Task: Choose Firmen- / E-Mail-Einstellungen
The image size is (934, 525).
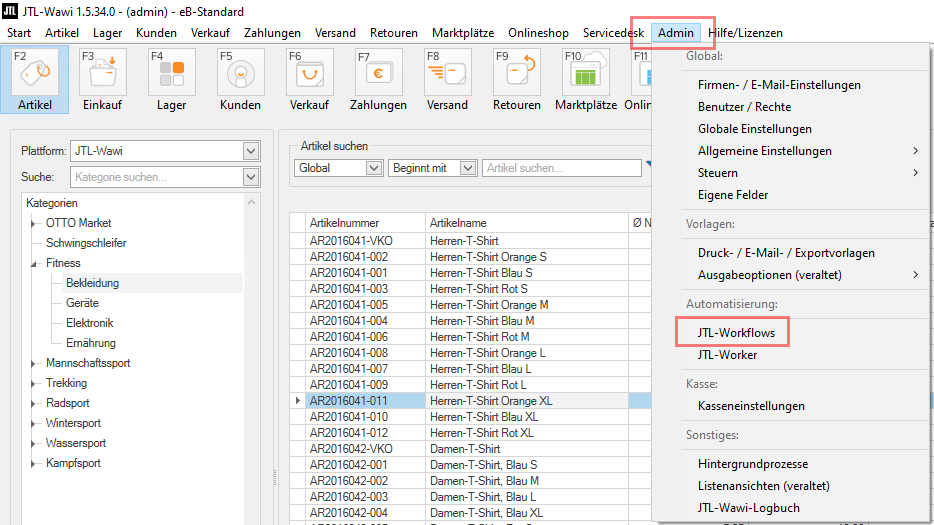Action: (x=779, y=85)
